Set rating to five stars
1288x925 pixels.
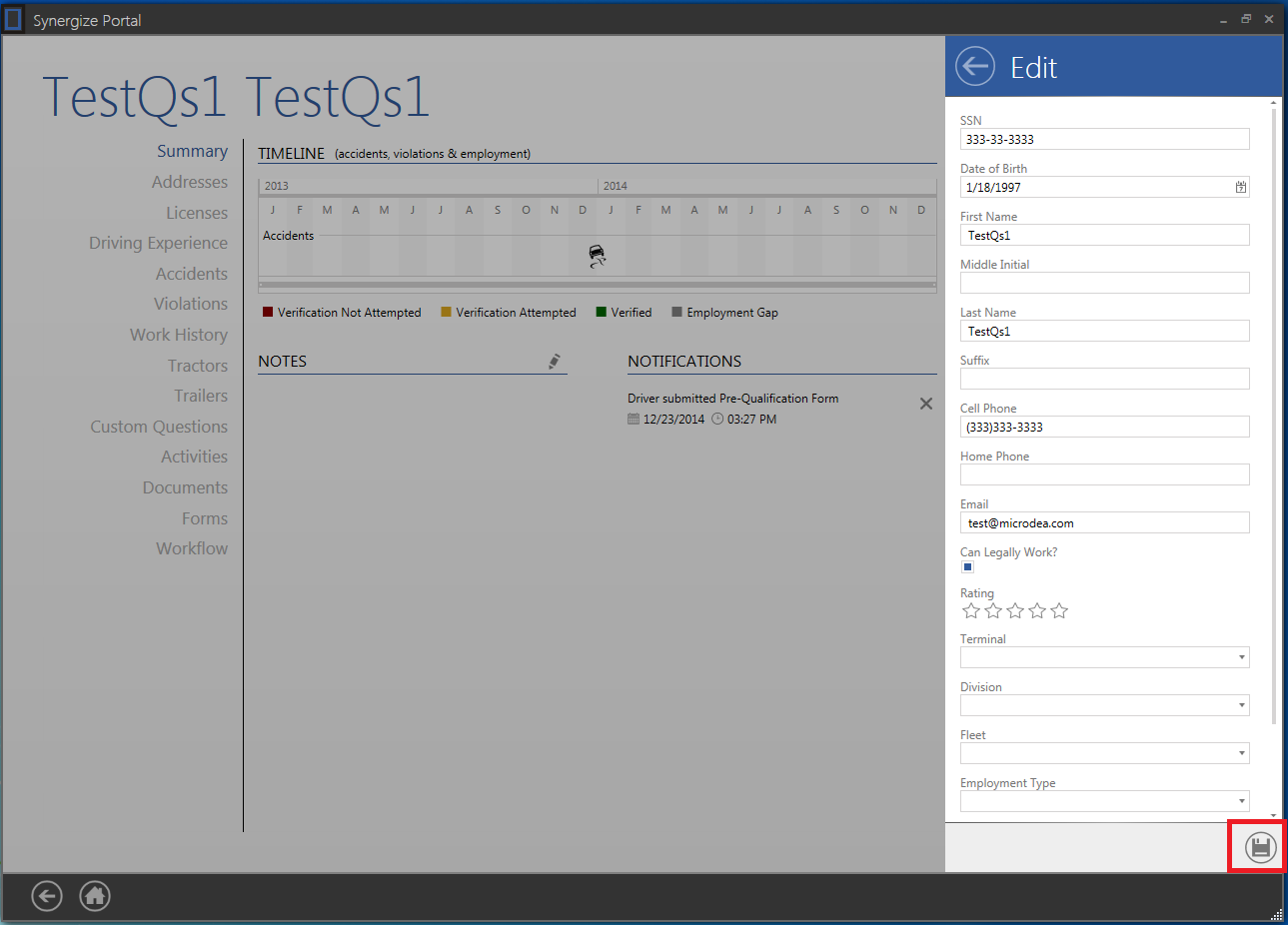click(1059, 610)
